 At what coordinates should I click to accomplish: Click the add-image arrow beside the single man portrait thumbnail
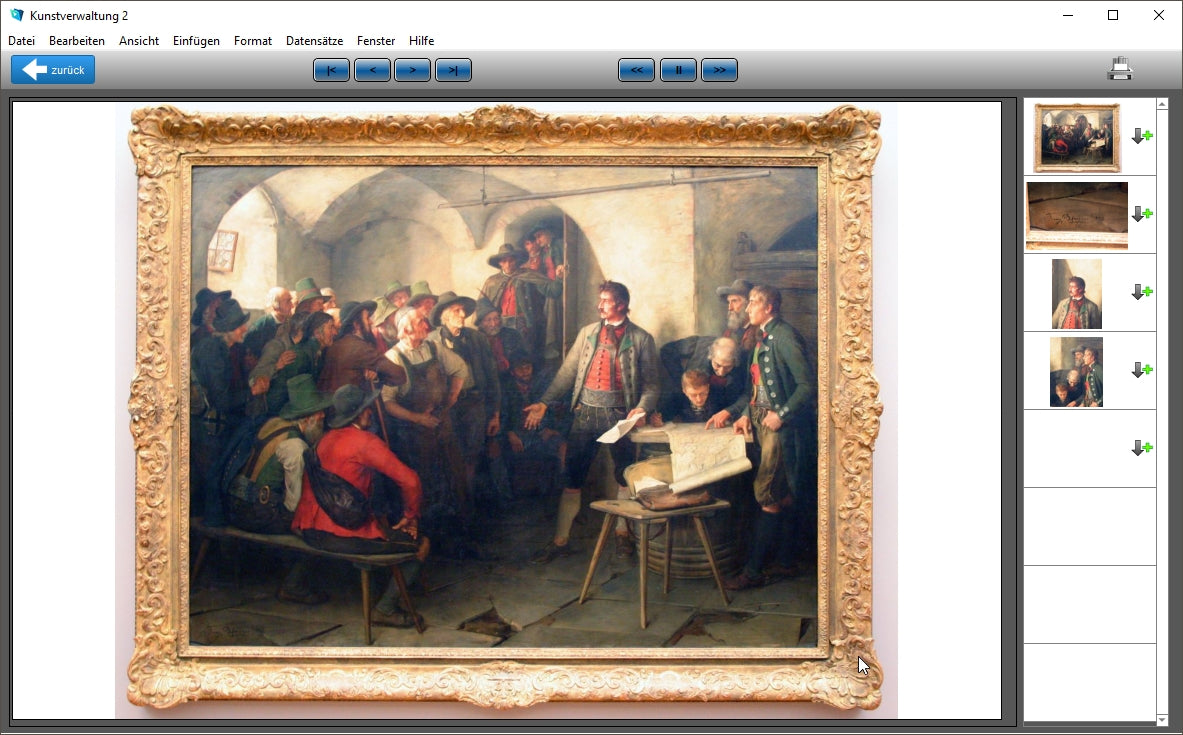click(1141, 292)
